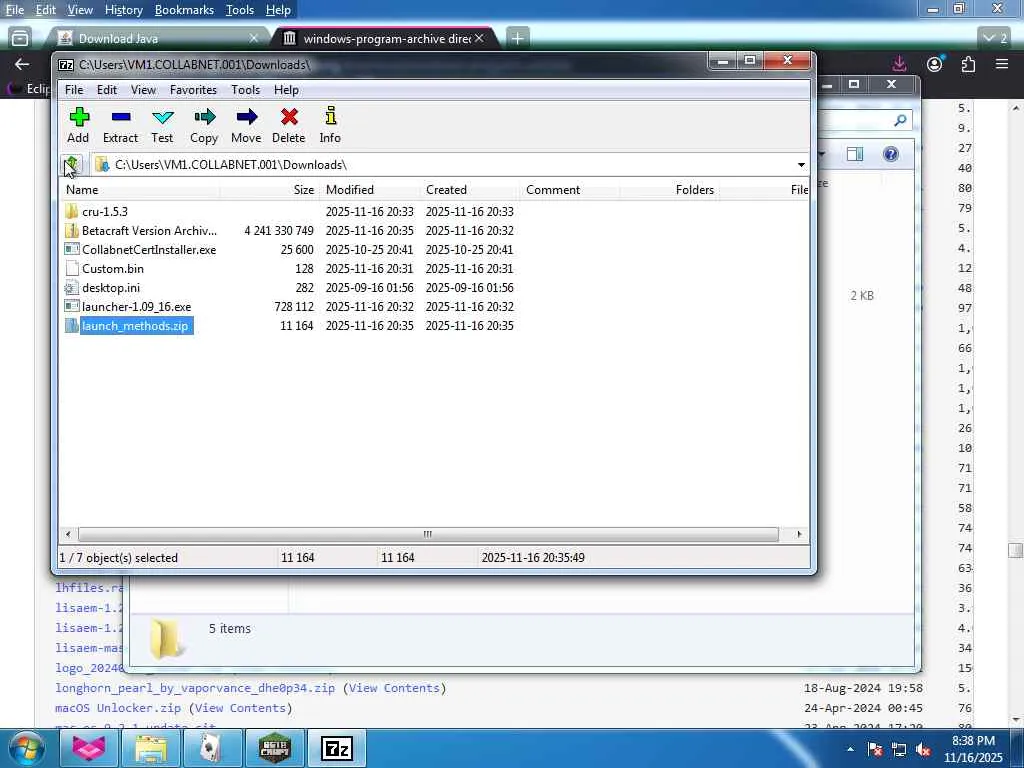Open the 7-Zip Favorites menu
Image resolution: width=1024 pixels, height=768 pixels.
click(x=193, y=89)
